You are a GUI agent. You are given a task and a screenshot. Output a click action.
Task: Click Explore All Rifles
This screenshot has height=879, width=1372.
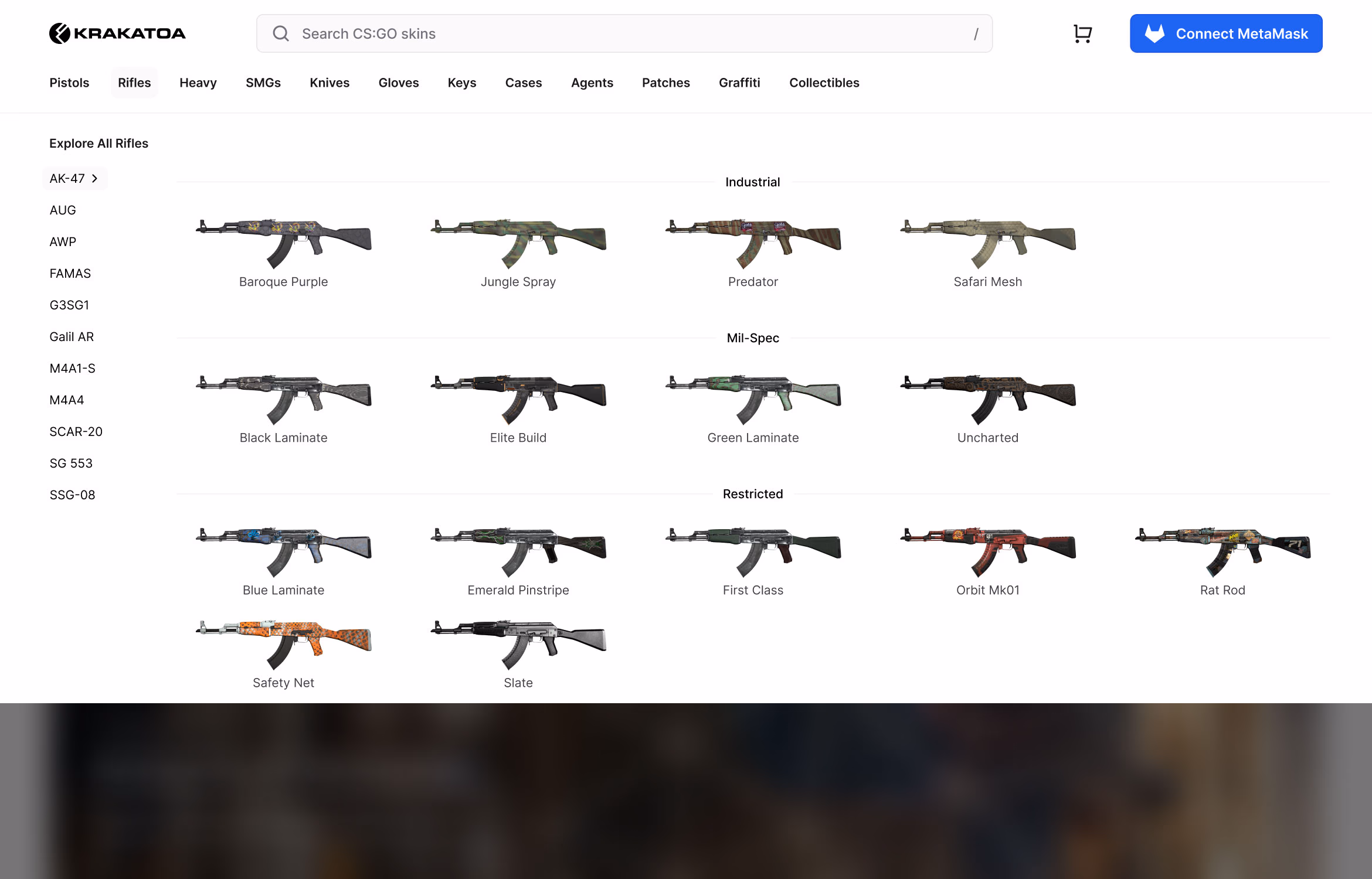click(99, 143)
